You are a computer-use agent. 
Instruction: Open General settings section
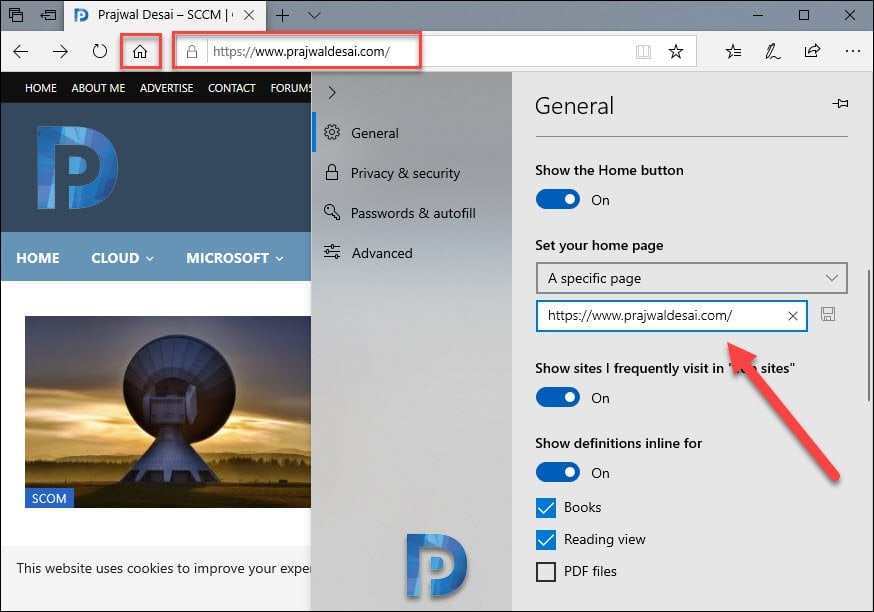tap(411, 133)
